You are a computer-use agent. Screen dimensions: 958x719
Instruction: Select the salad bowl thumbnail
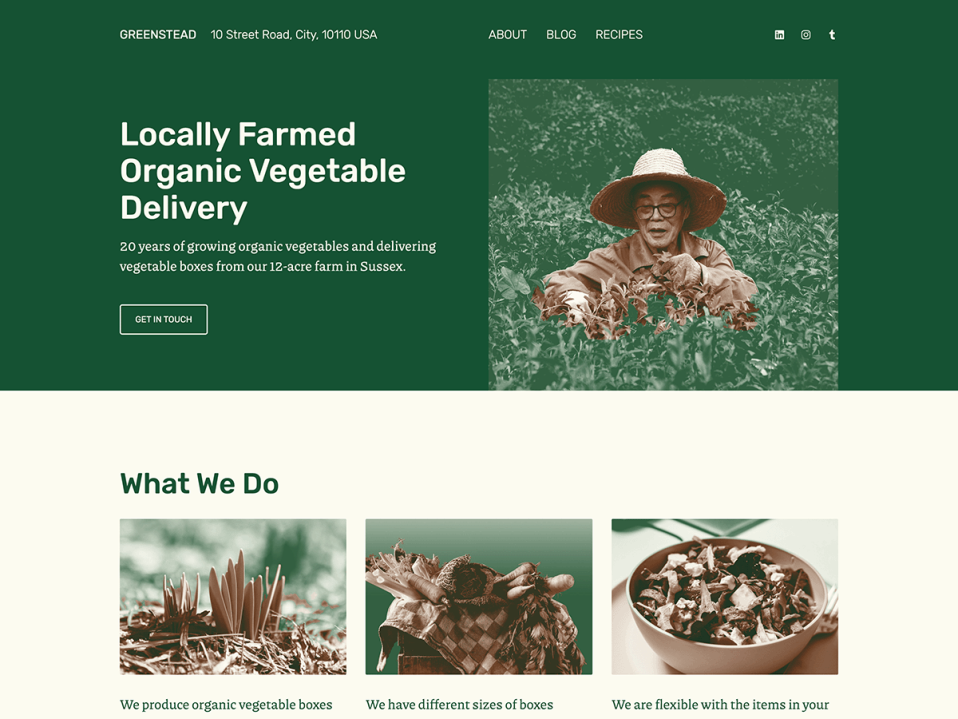[725, 597]
